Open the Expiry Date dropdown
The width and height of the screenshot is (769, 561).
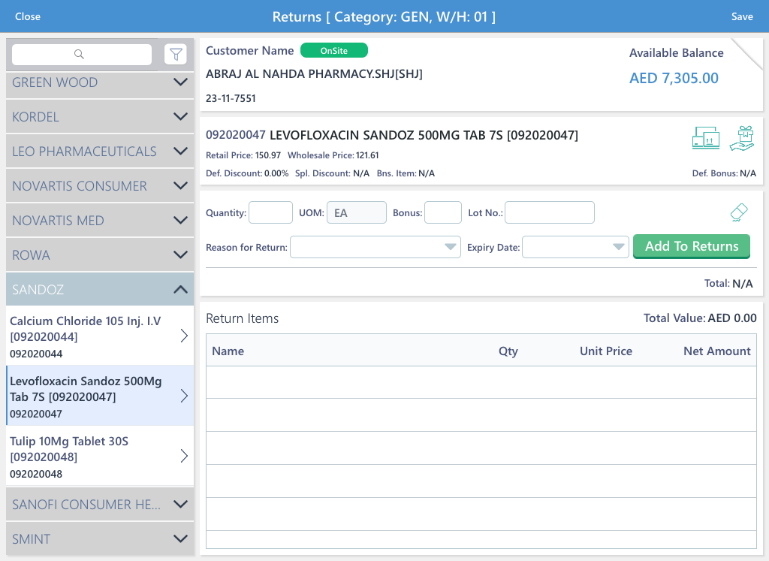point(575,247)
